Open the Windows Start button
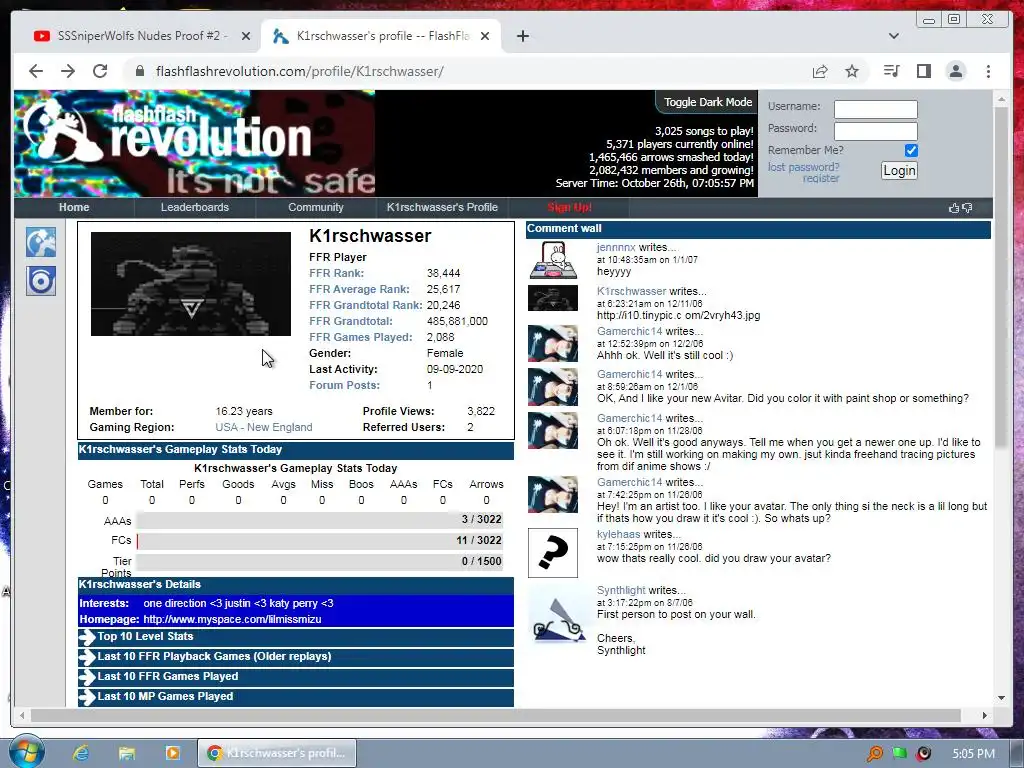Viewport: 1024px width, 768px height. [27, 751]
